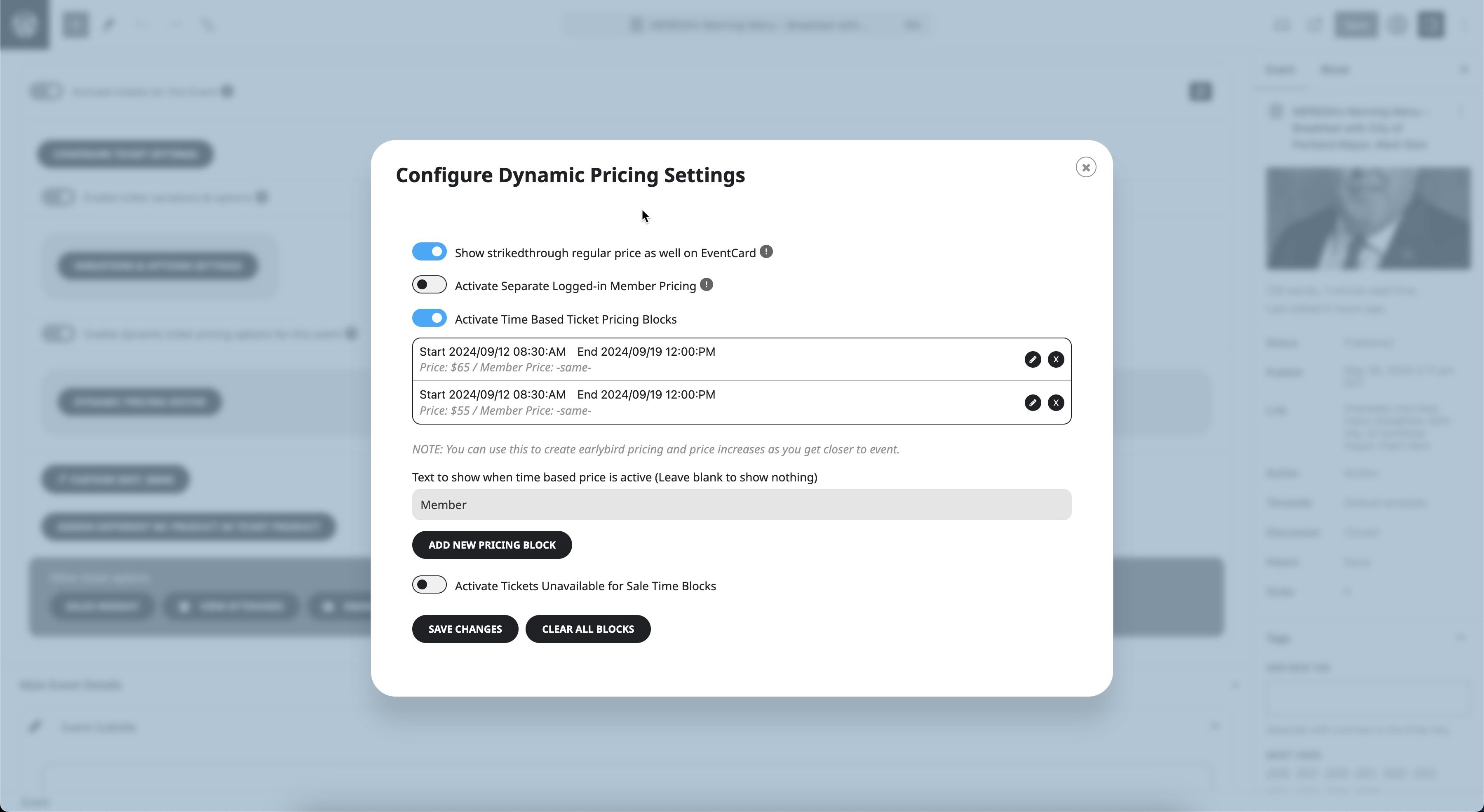The image size is (1484, 812).
Task: Remove the $55 pricing block
Action: (x=1055, y=403)
